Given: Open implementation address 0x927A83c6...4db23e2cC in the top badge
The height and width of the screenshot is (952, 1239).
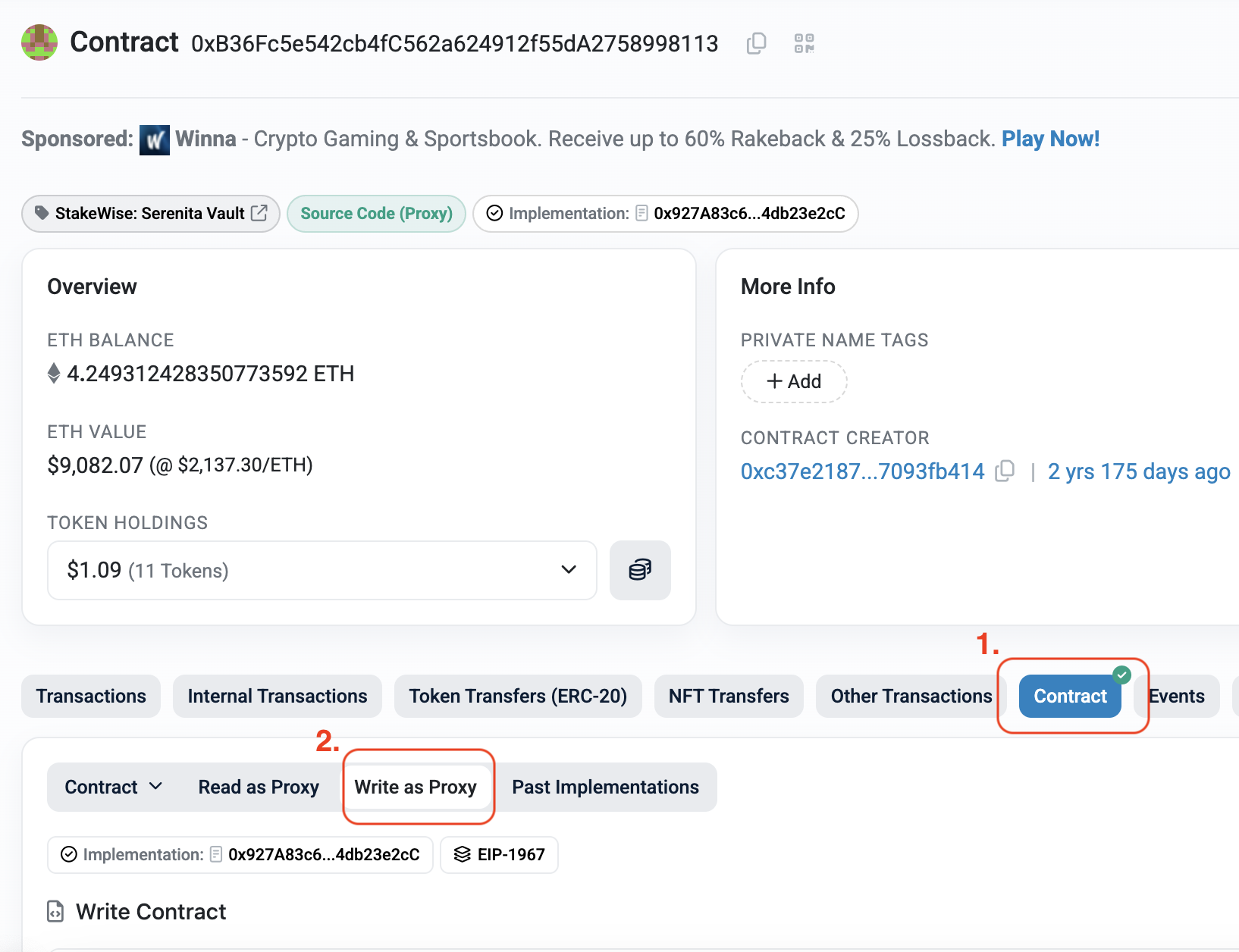Looking at the screenshot, I should [x=749, y=214].
